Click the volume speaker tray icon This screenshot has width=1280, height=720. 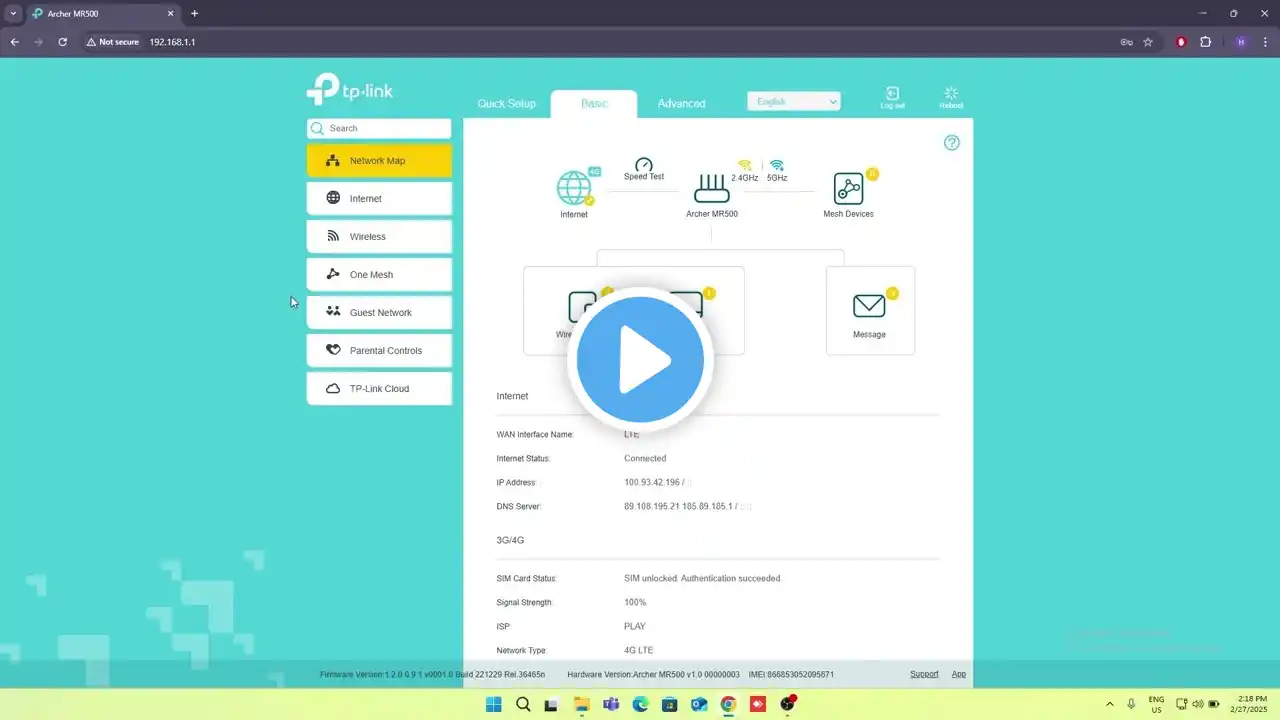[1197, 704]
